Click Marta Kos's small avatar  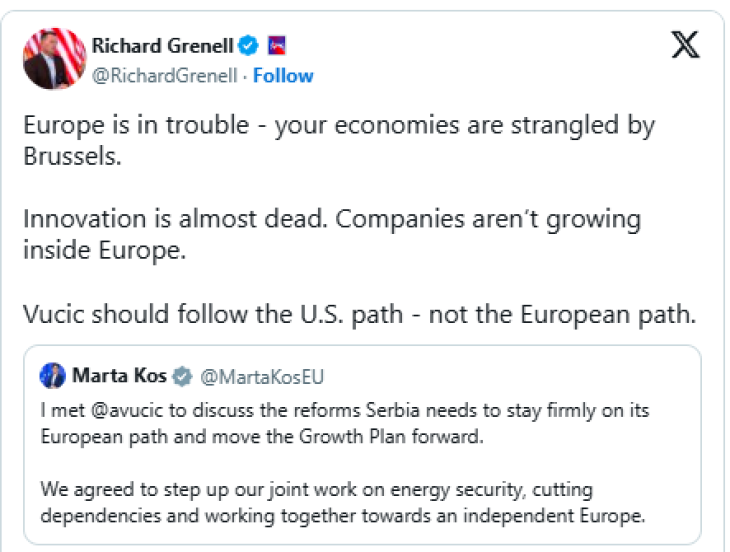click(52, 377)
